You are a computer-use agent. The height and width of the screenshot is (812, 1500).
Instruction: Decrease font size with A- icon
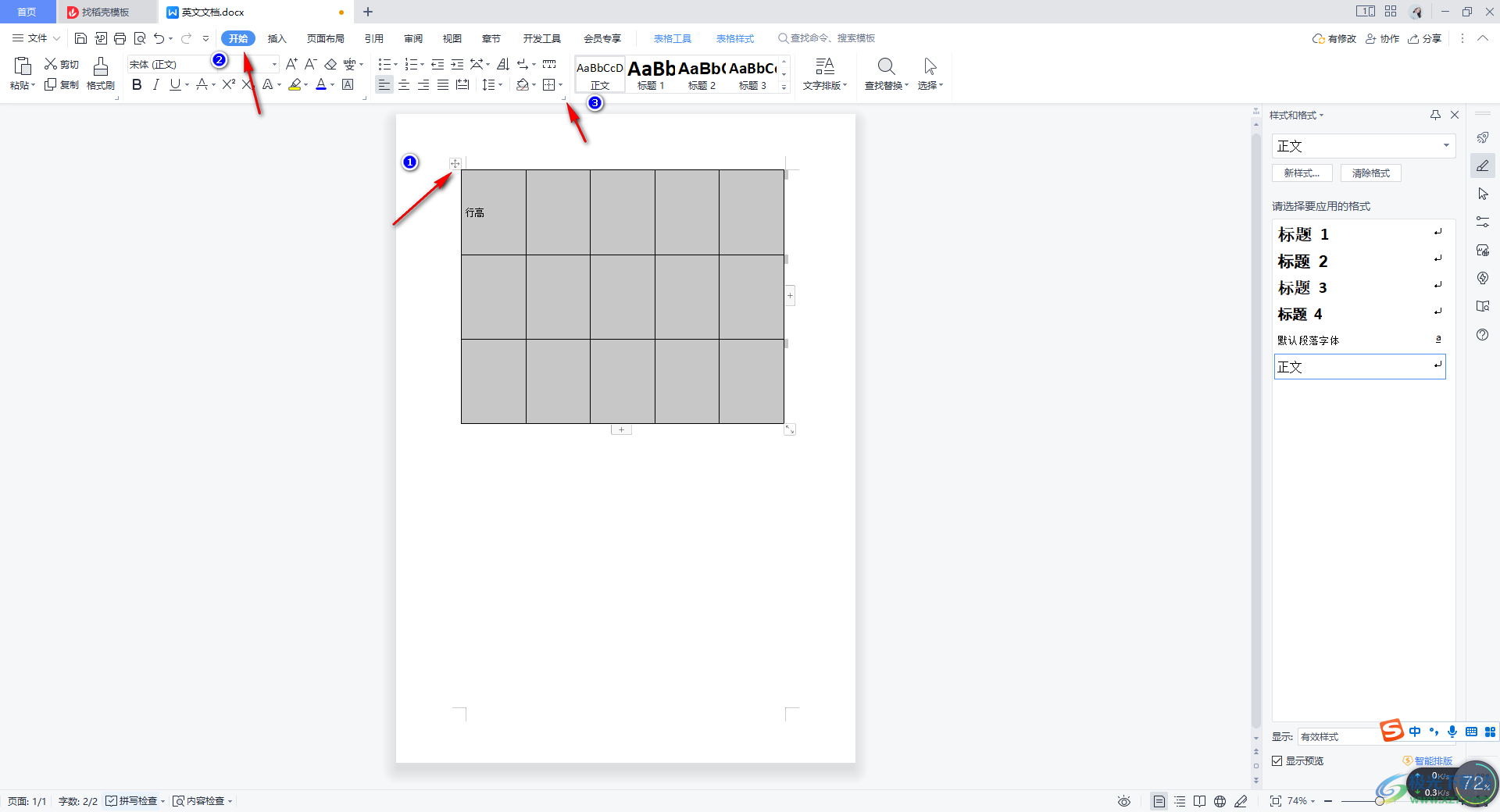click(x=310, y=64)
